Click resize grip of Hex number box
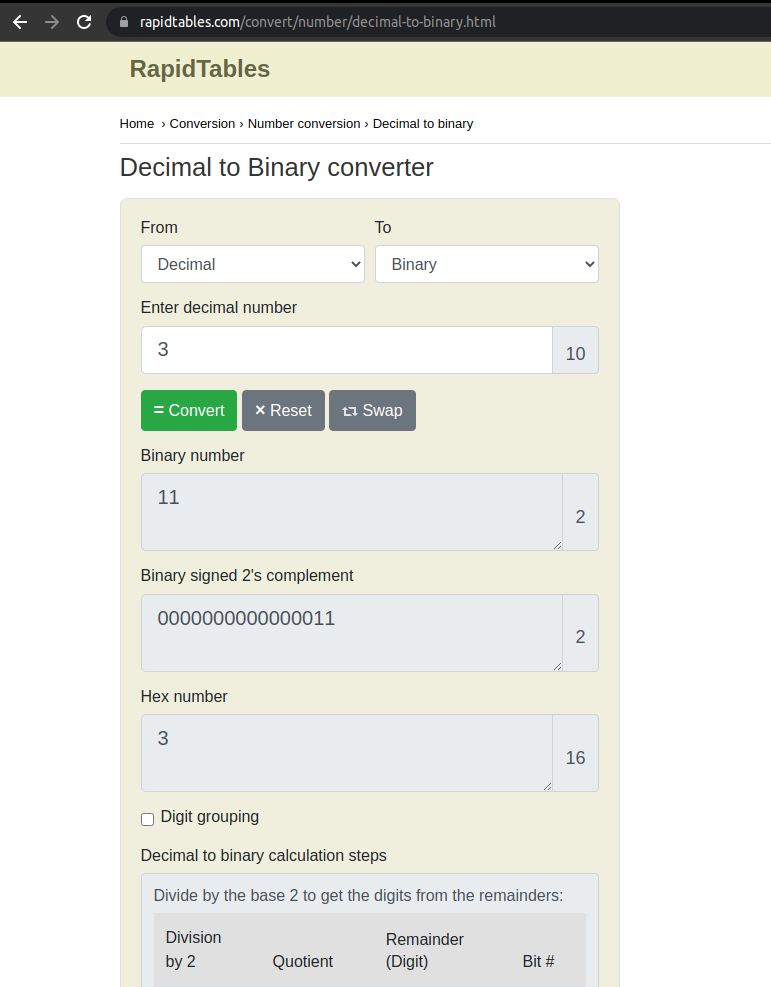 [546, 785]
